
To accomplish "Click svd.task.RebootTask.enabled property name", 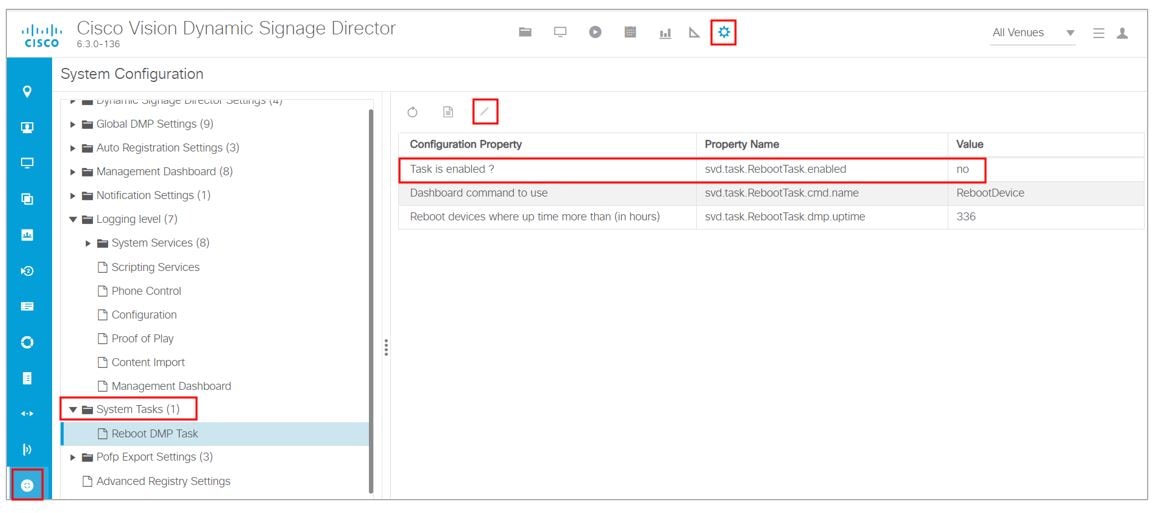I will [776, 169].
